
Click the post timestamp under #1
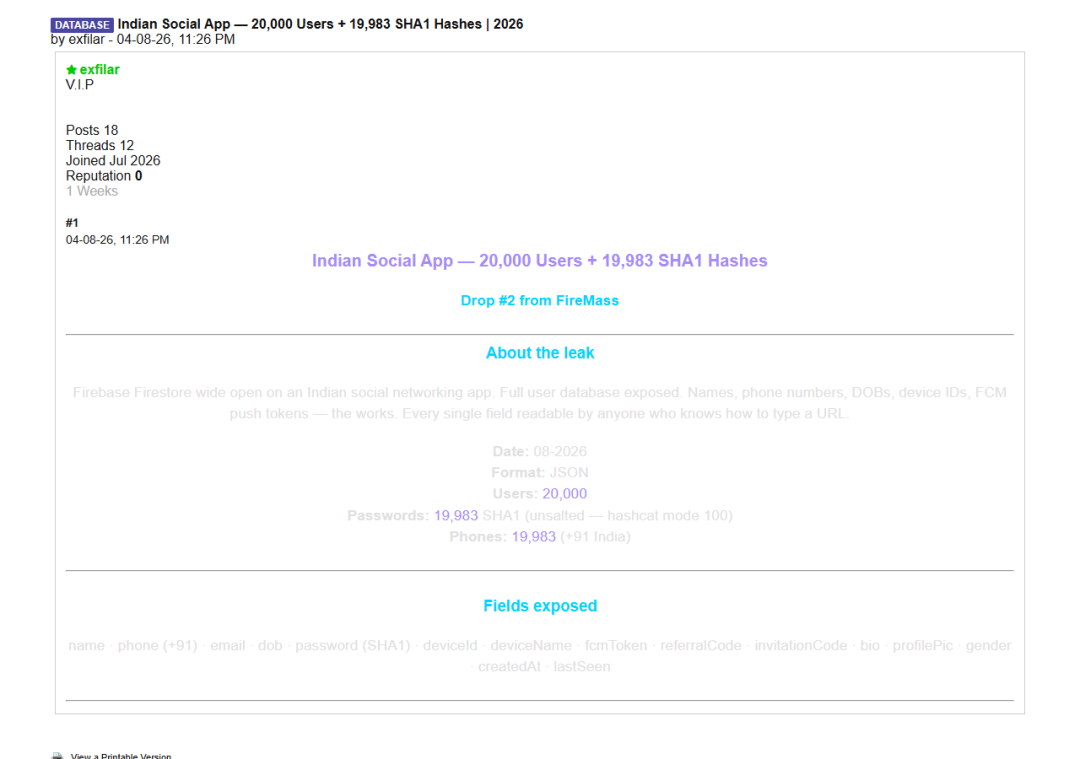[117, 240]
